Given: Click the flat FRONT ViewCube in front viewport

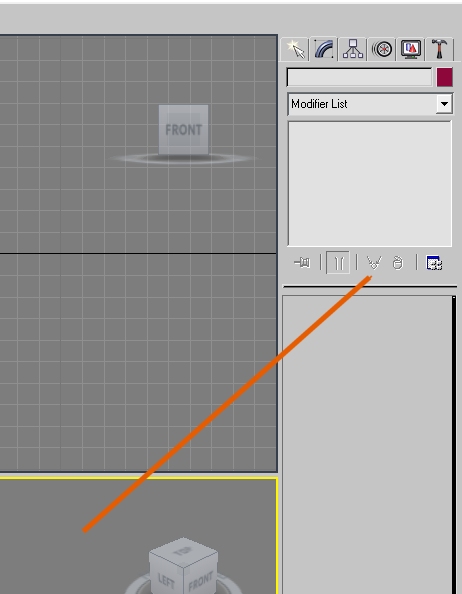Looking at the screenshot, I should point(183,130).
